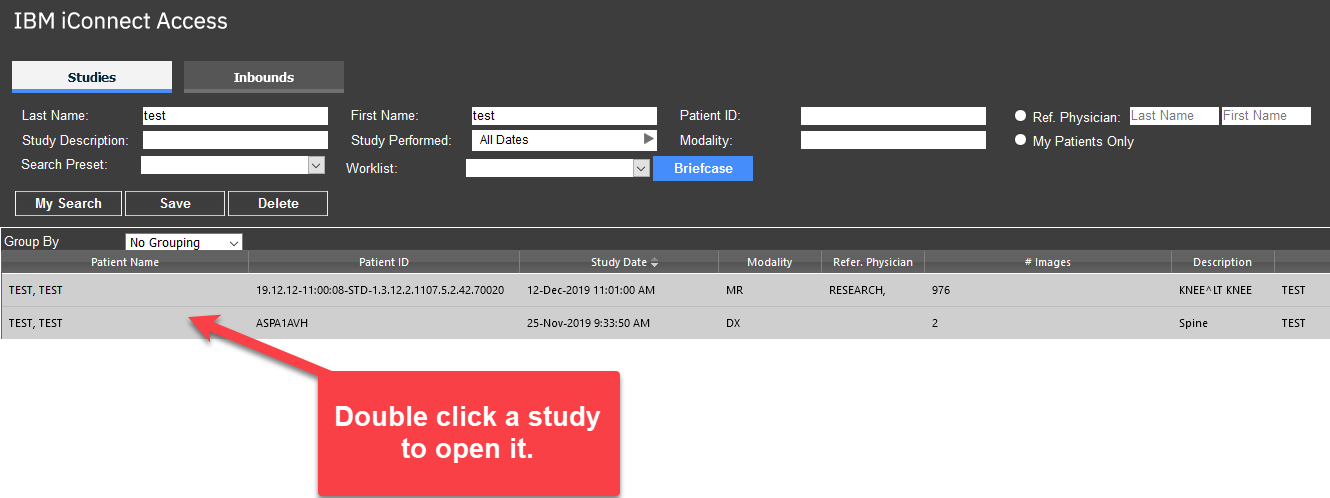Click study date 25-Nov-2019 9:33:50 AM
This screenshot has width=1330, height=498.
(588, 323)
